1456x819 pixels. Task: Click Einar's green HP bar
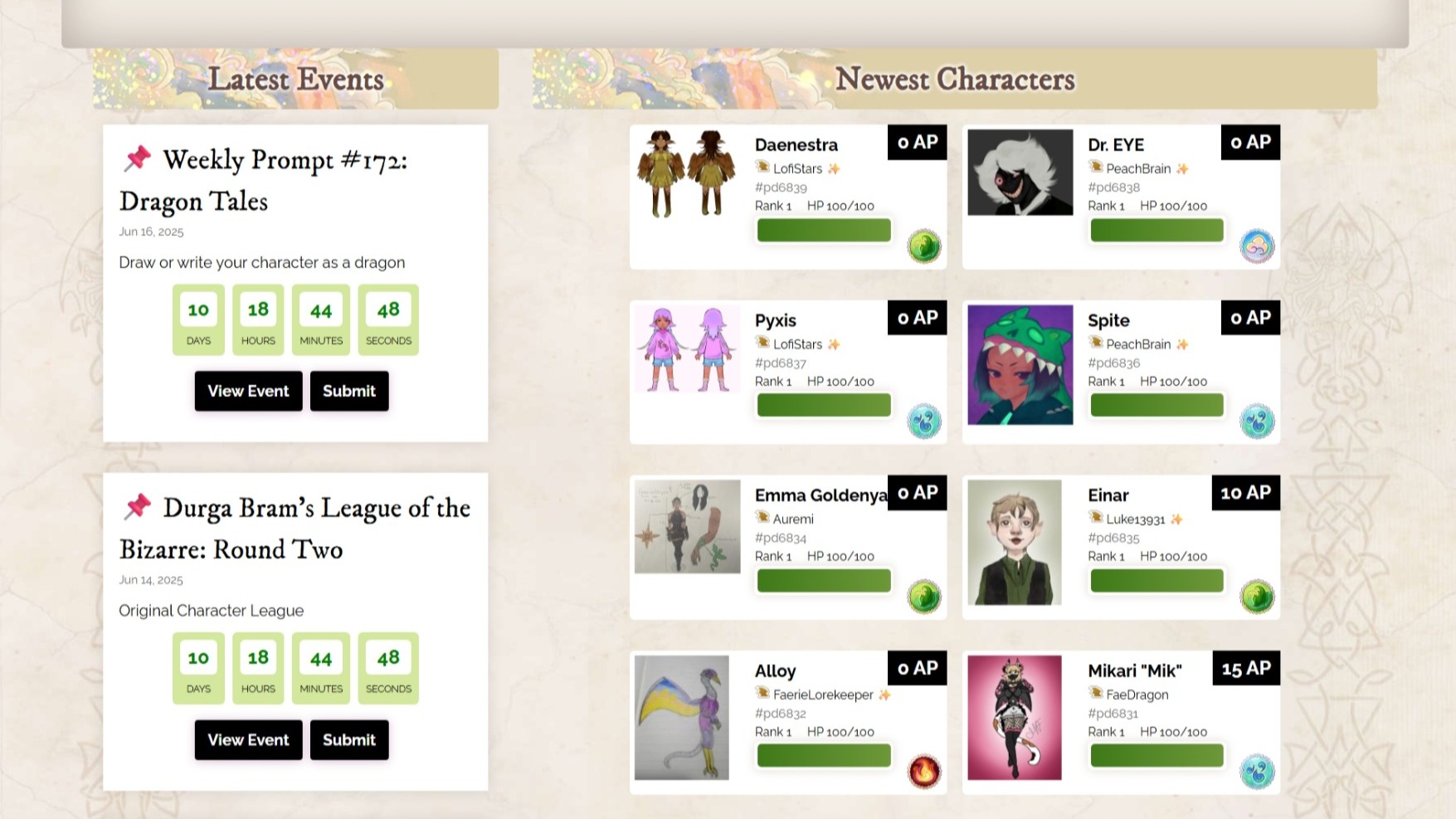pos(1157,581)
